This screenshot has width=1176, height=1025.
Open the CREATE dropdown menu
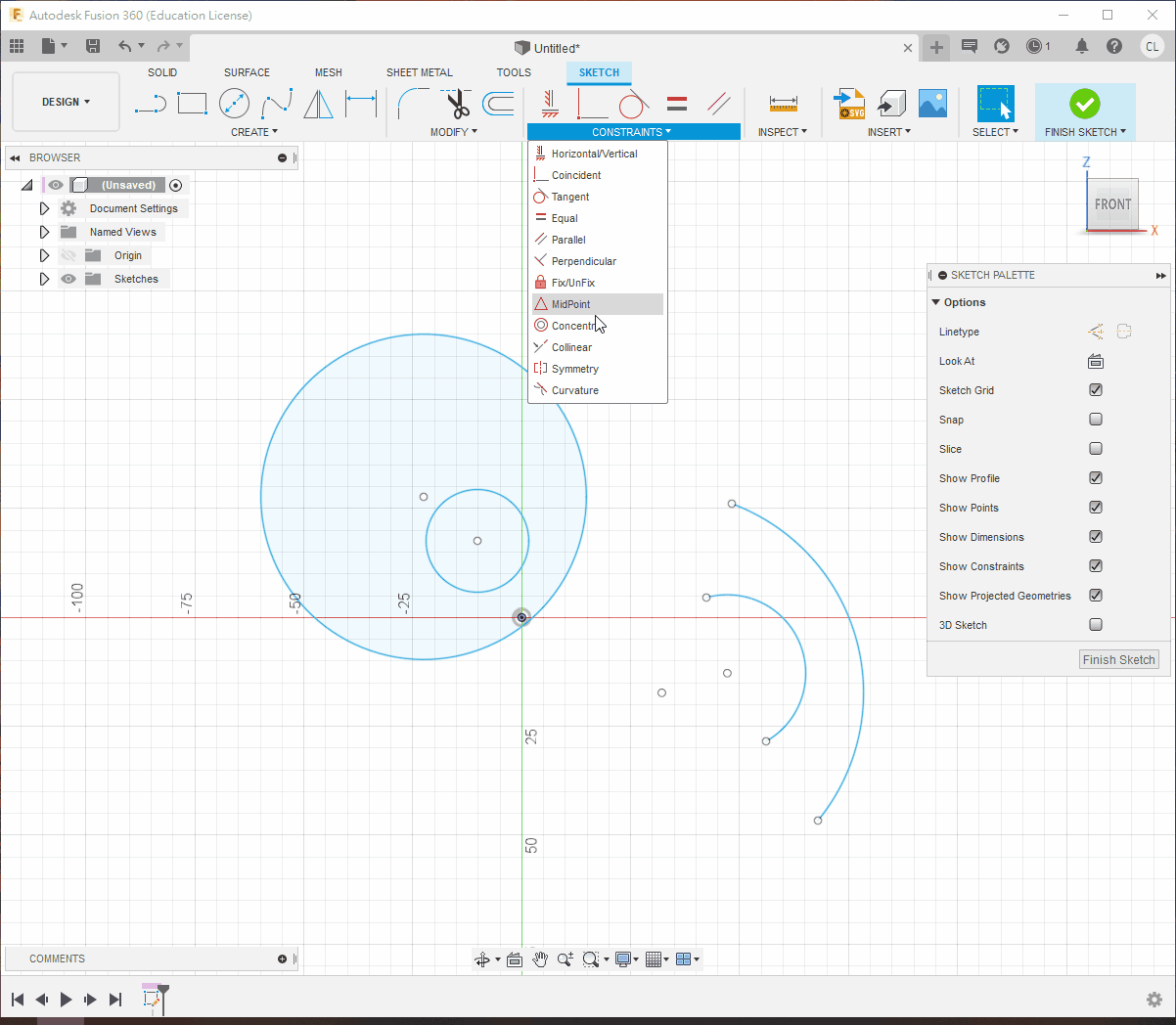(254, 132)
